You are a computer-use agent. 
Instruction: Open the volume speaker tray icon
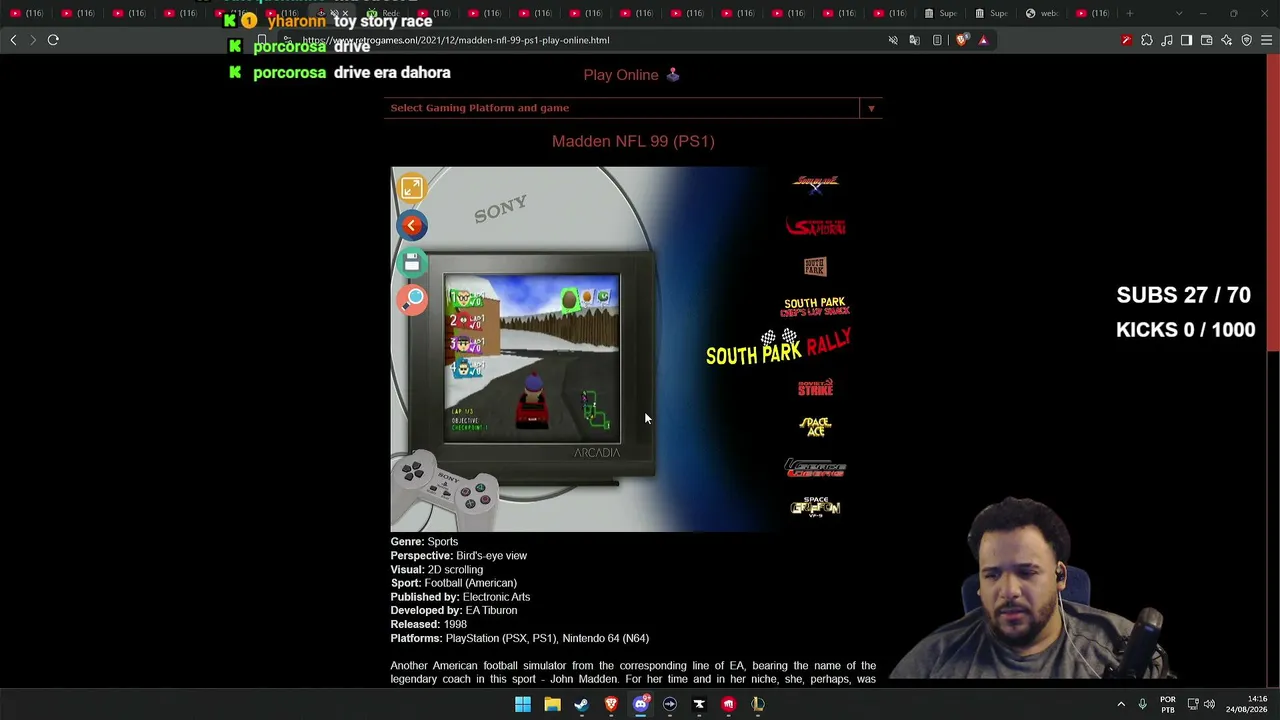click(x=1209, y=704)
